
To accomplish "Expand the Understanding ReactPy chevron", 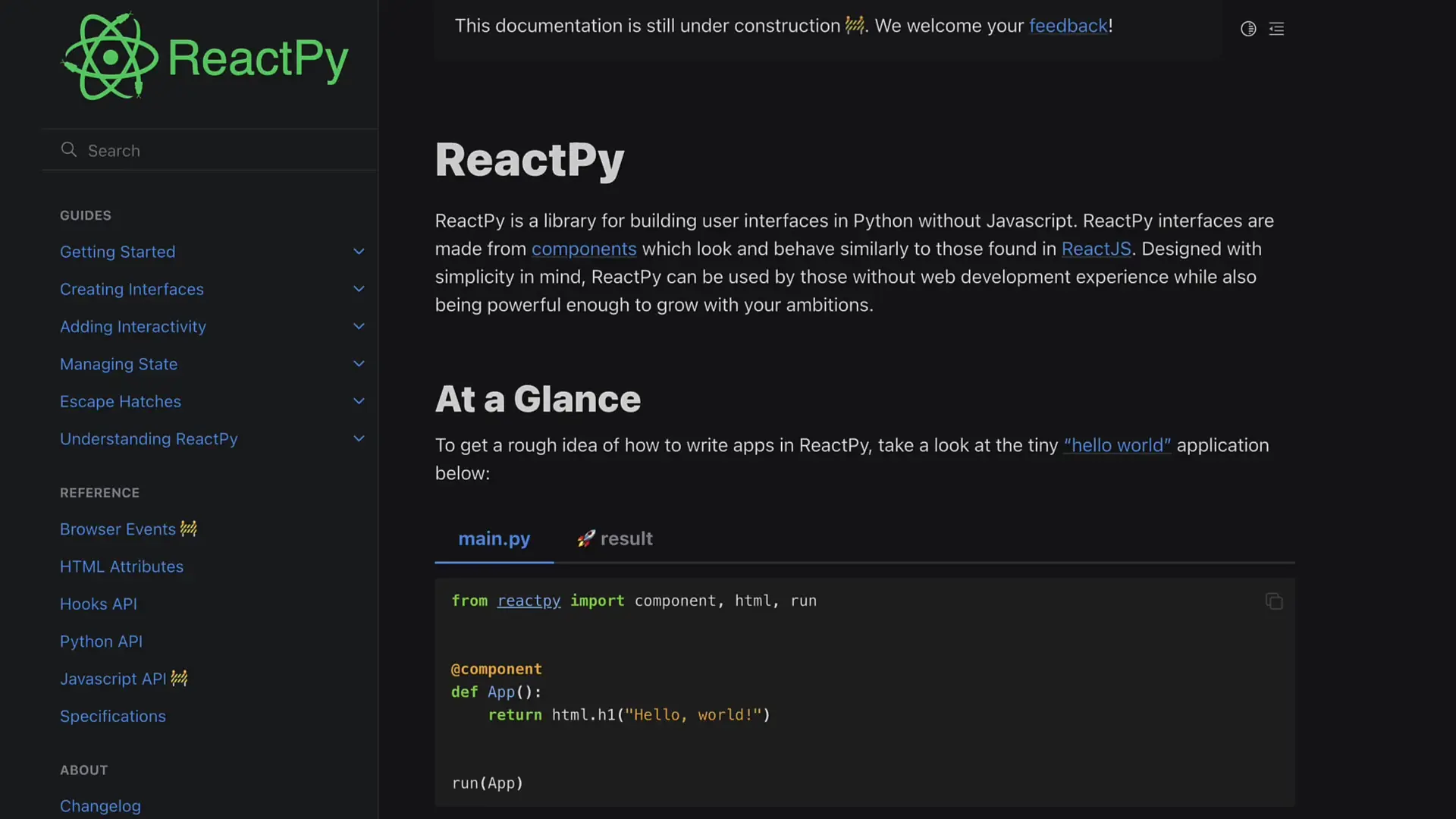I will pyautogui.click(x=359, y=438).
